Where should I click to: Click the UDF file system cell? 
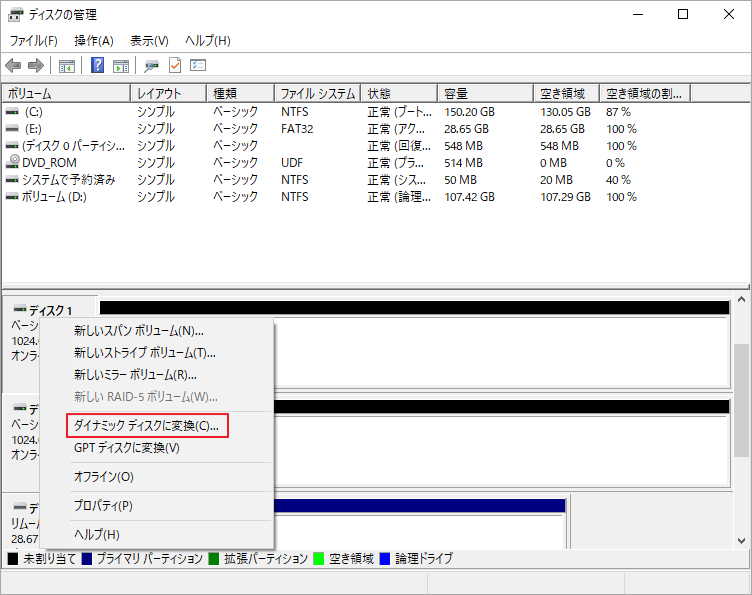[x=292, y=163]
